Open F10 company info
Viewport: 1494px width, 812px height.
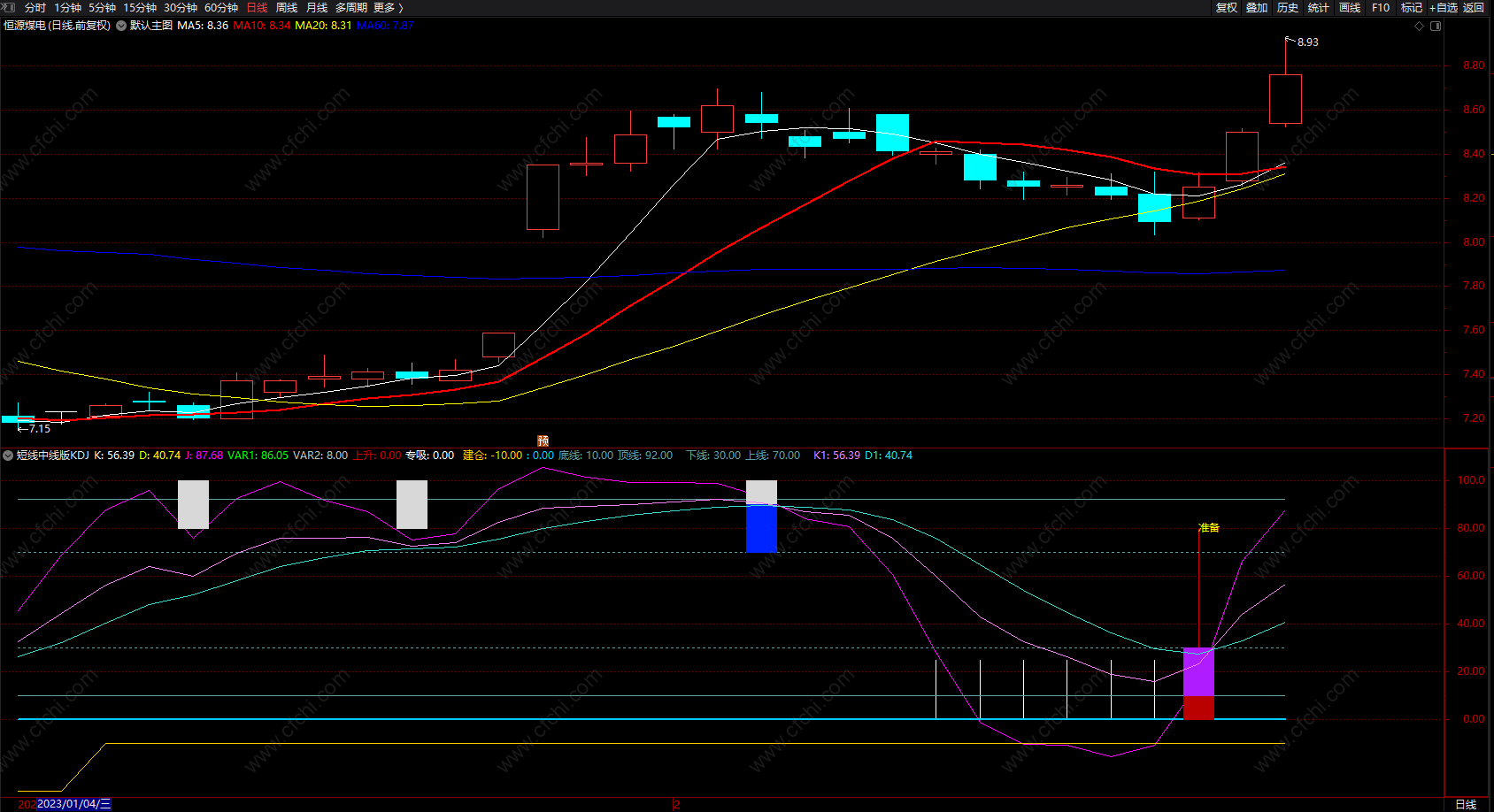click(x=1381, y=7)
